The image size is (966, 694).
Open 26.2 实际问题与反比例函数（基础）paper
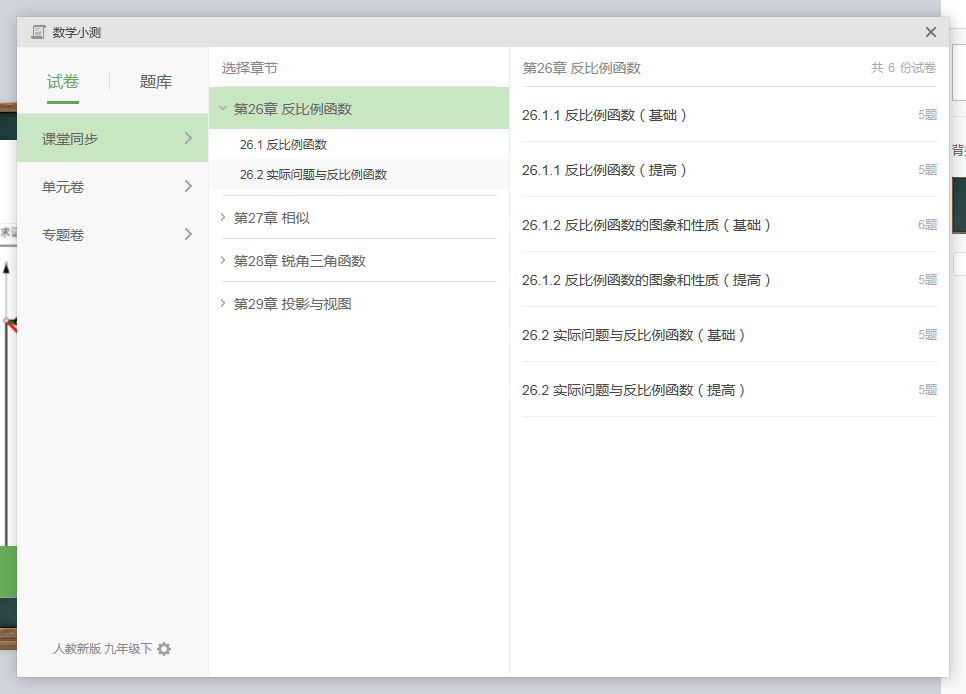point(634,335)
